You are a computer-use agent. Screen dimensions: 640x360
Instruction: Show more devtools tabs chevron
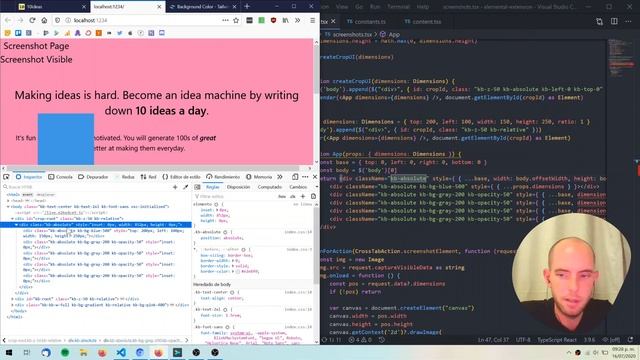pyautogui.click(x=280, y=177)
